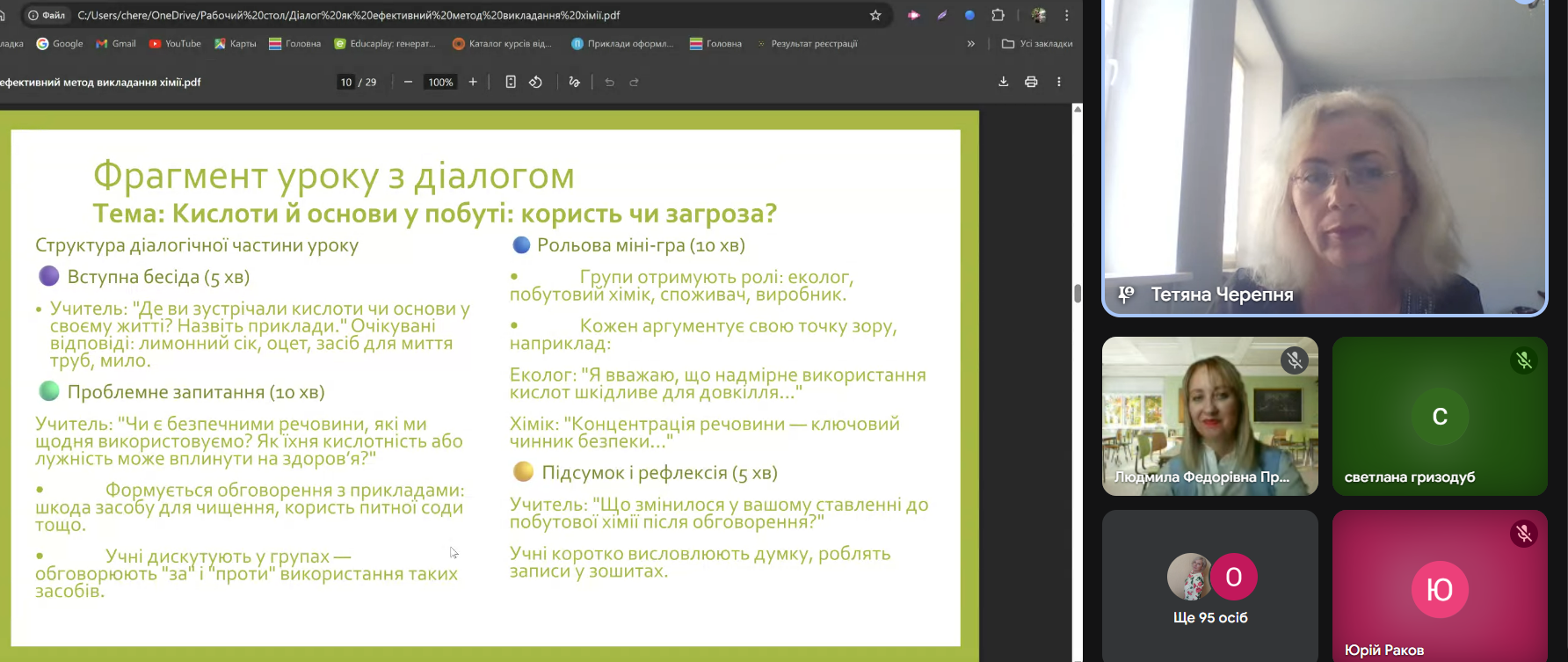1568x662 pixels.
Task: Bookmark this page with the star icon
Action: pyautogui.click(x=875, y=15)
